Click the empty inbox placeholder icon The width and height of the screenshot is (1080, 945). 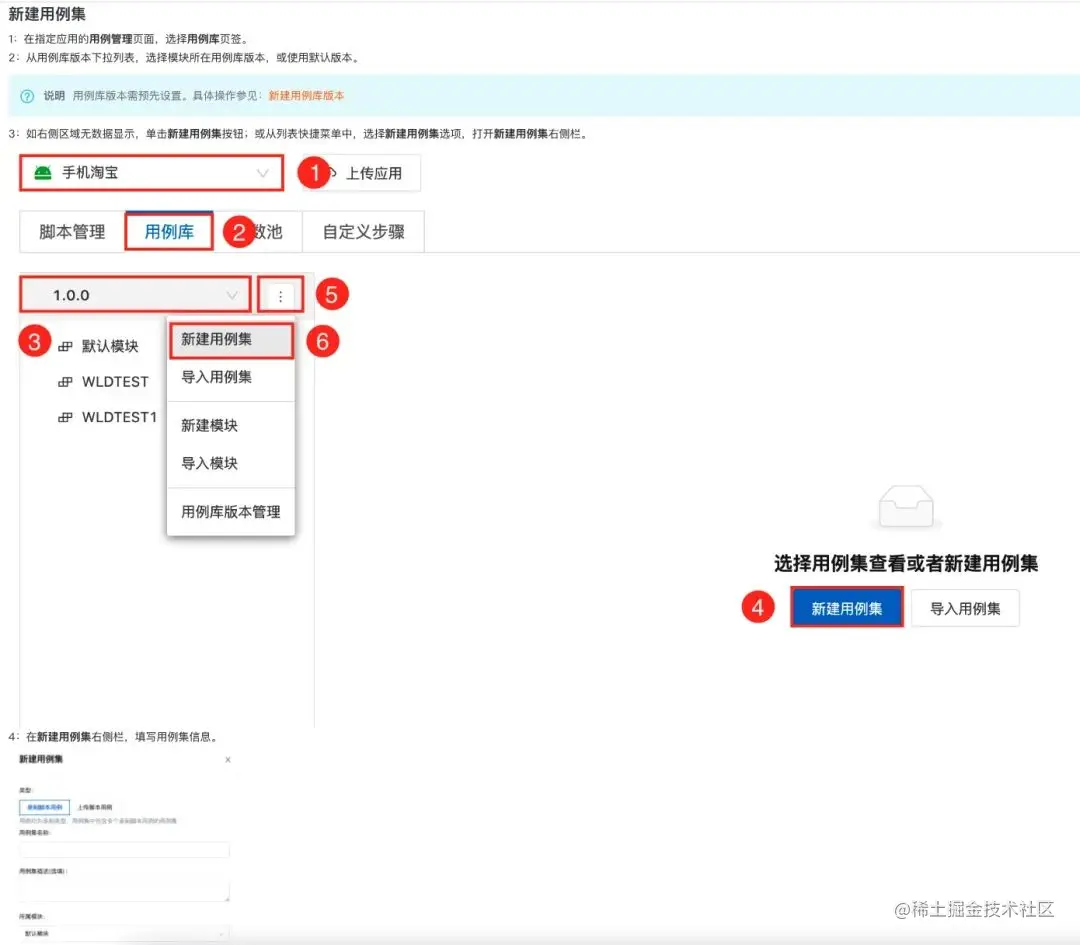[906, 507]
